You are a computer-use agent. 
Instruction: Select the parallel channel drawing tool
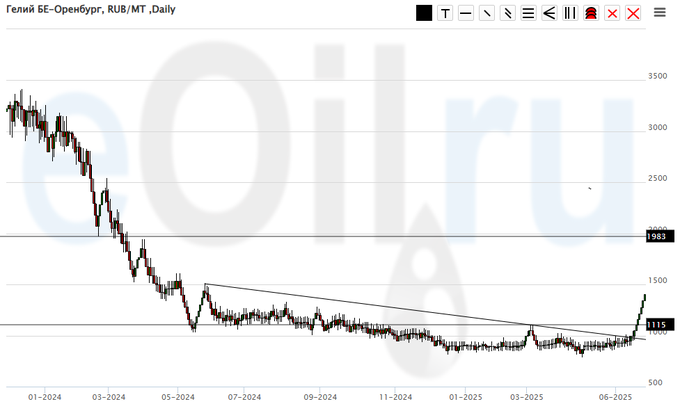pyautogui.click(x=508, y=13)
